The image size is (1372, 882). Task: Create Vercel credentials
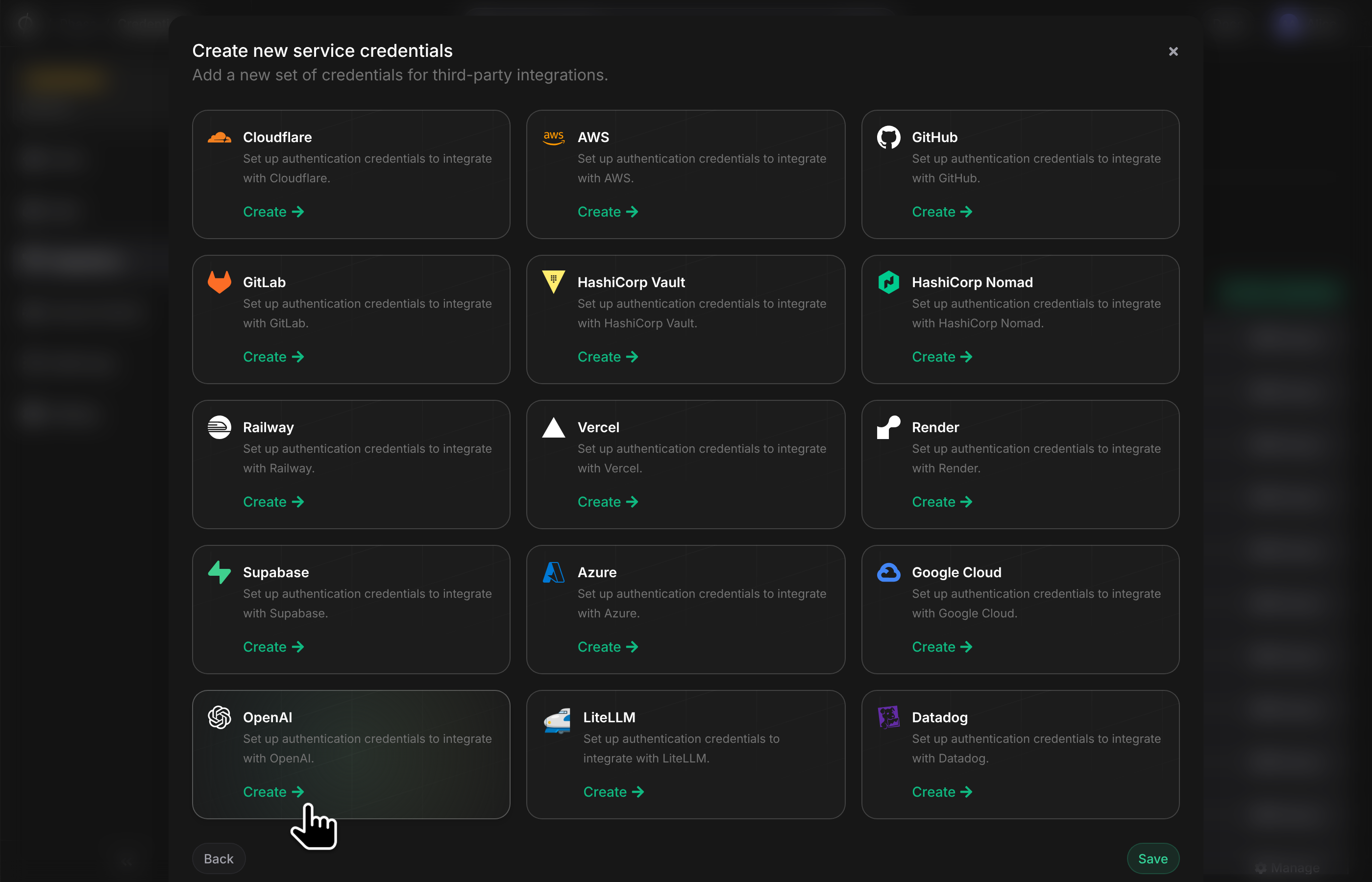(608, 502)
